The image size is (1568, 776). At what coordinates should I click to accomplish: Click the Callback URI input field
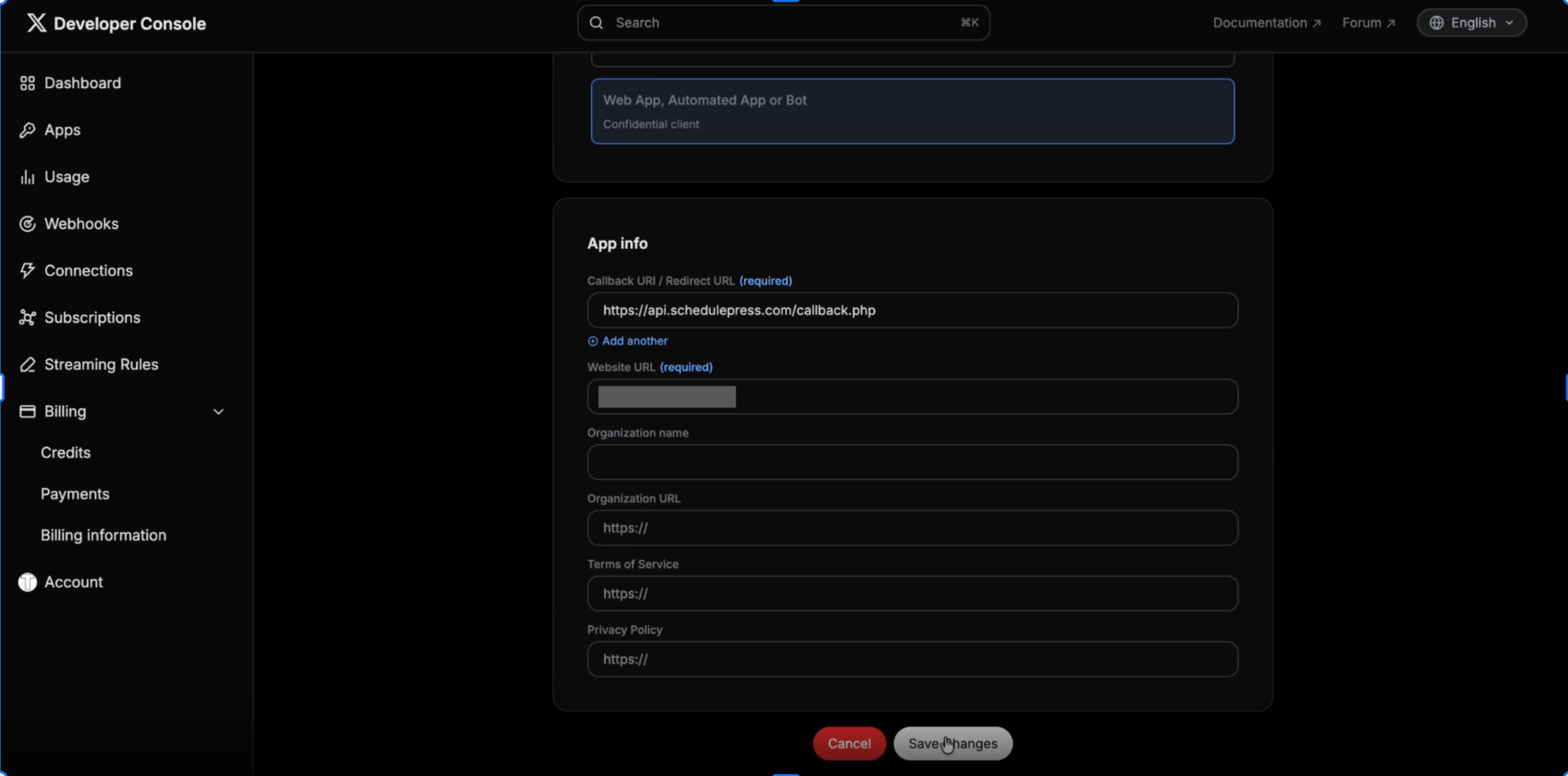click(x=913, y=311)
